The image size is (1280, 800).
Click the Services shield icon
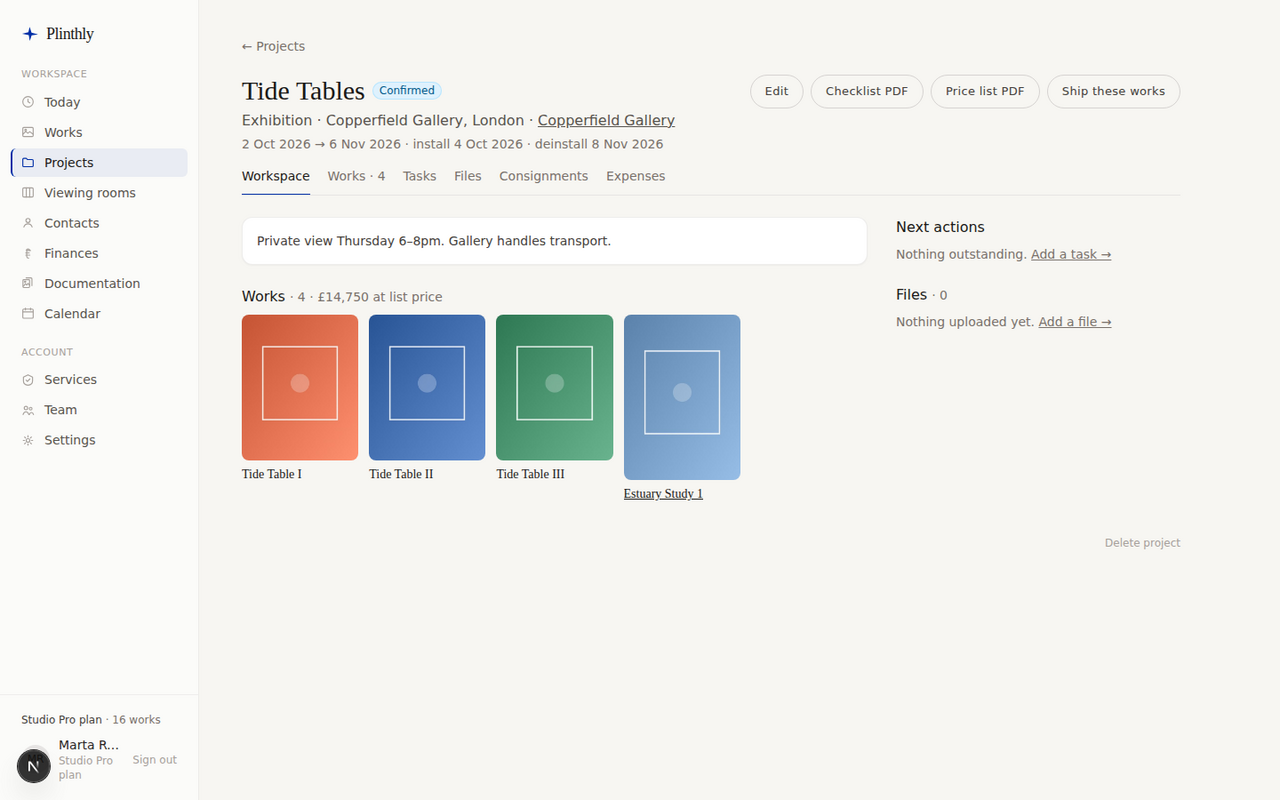coord(28,380)
